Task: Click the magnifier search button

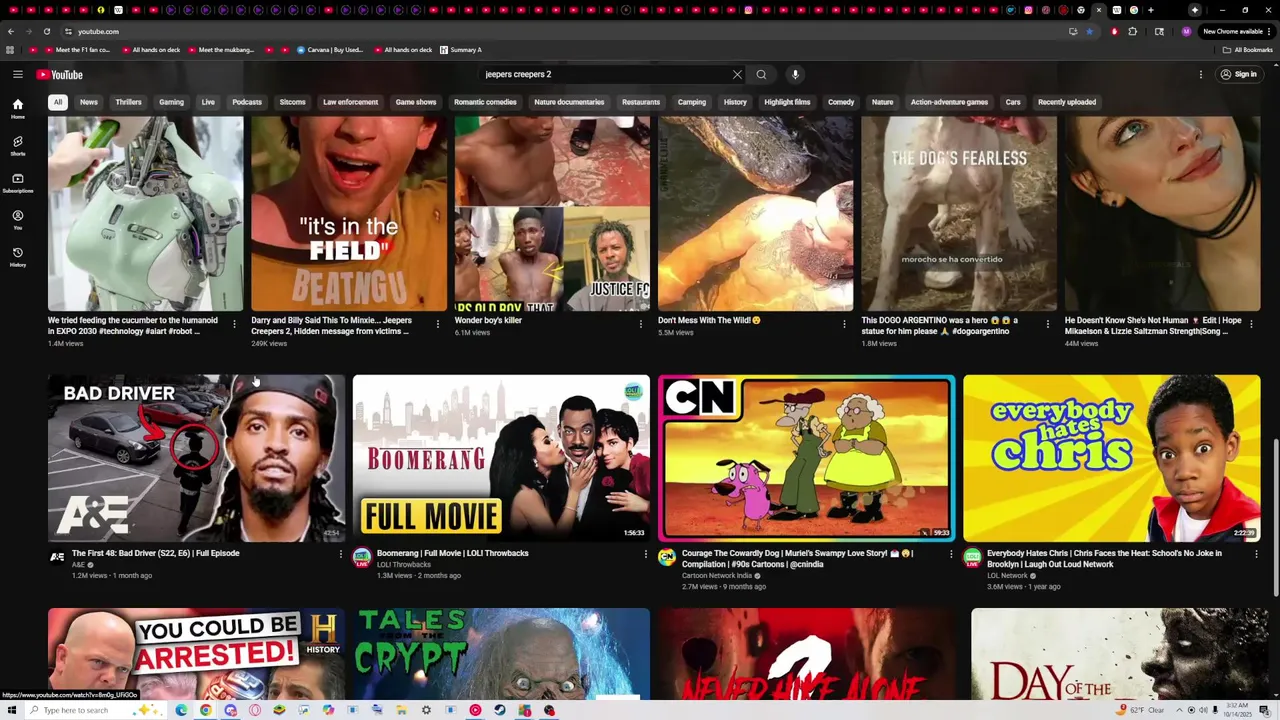Action: tap(761, 74)
